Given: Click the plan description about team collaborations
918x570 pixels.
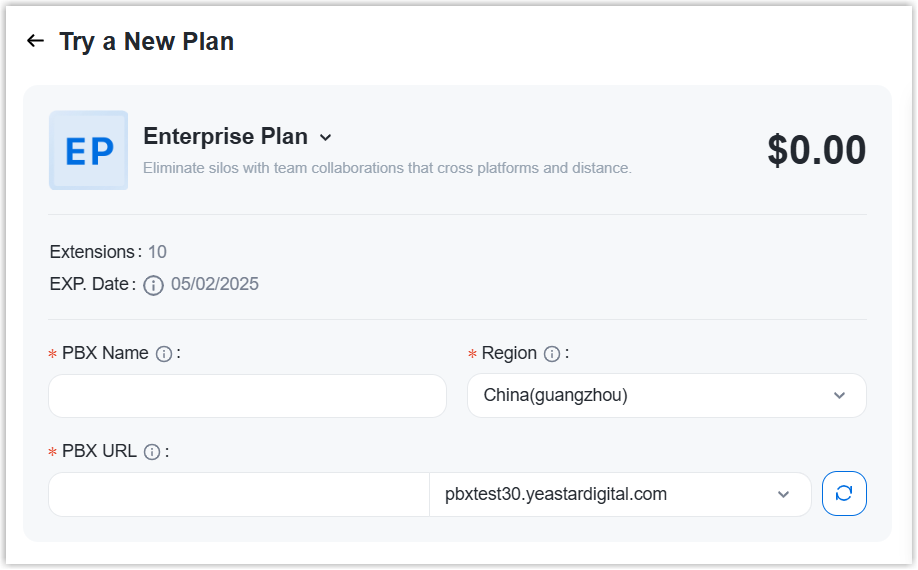Looking at the screenshot, I should tap(387, 168).
